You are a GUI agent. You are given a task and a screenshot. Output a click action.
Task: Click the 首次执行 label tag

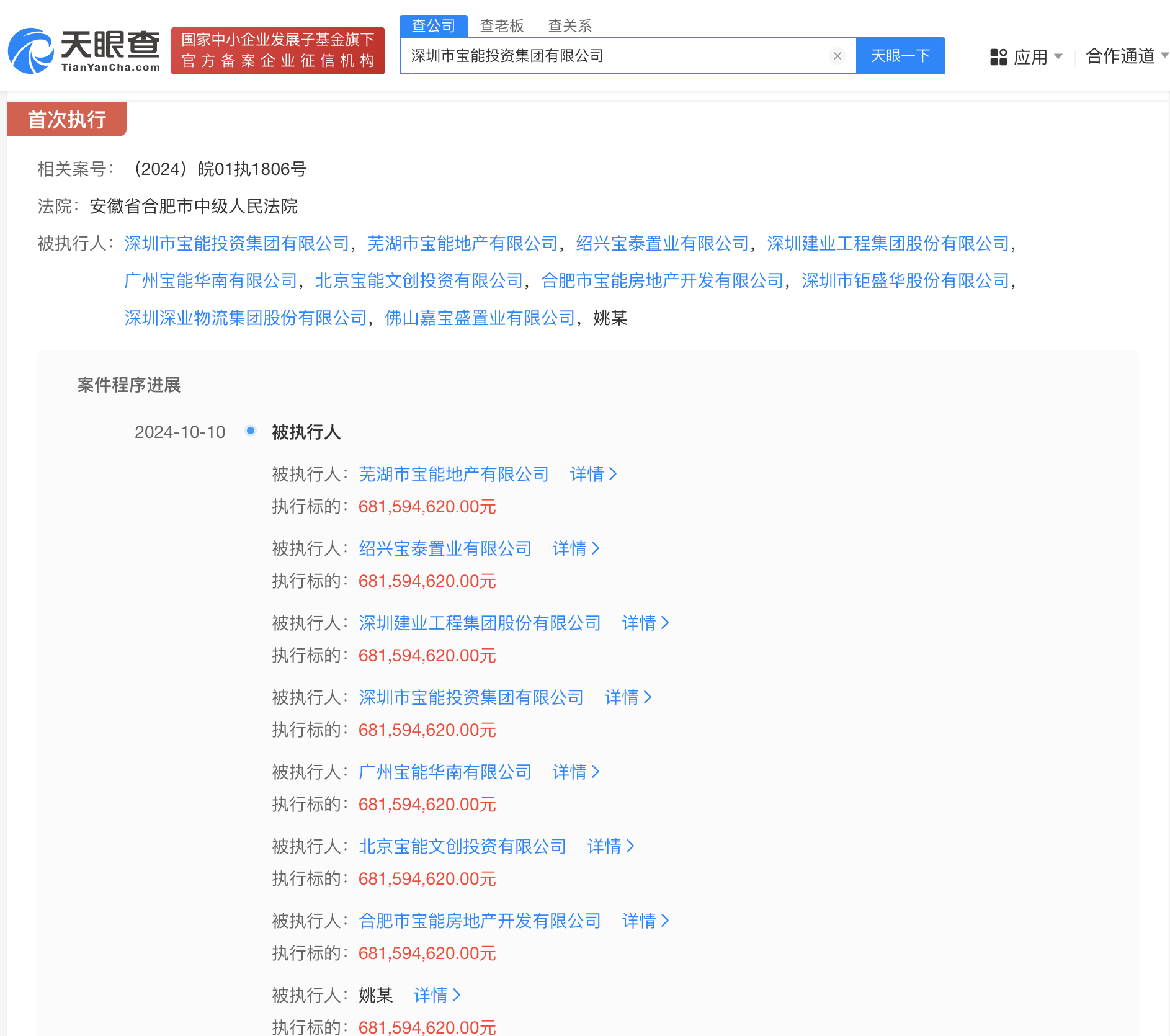click(x=67, y=119)
